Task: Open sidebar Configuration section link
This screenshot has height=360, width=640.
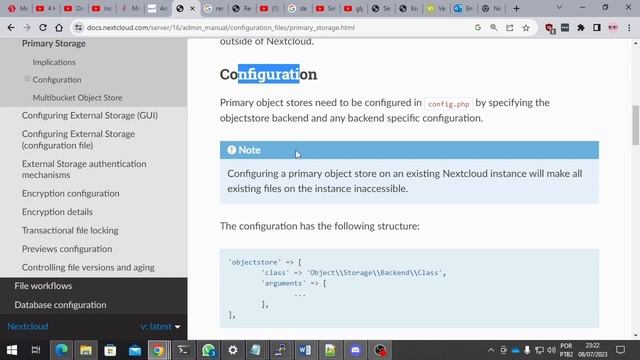Action: click(x=57, y=80)
